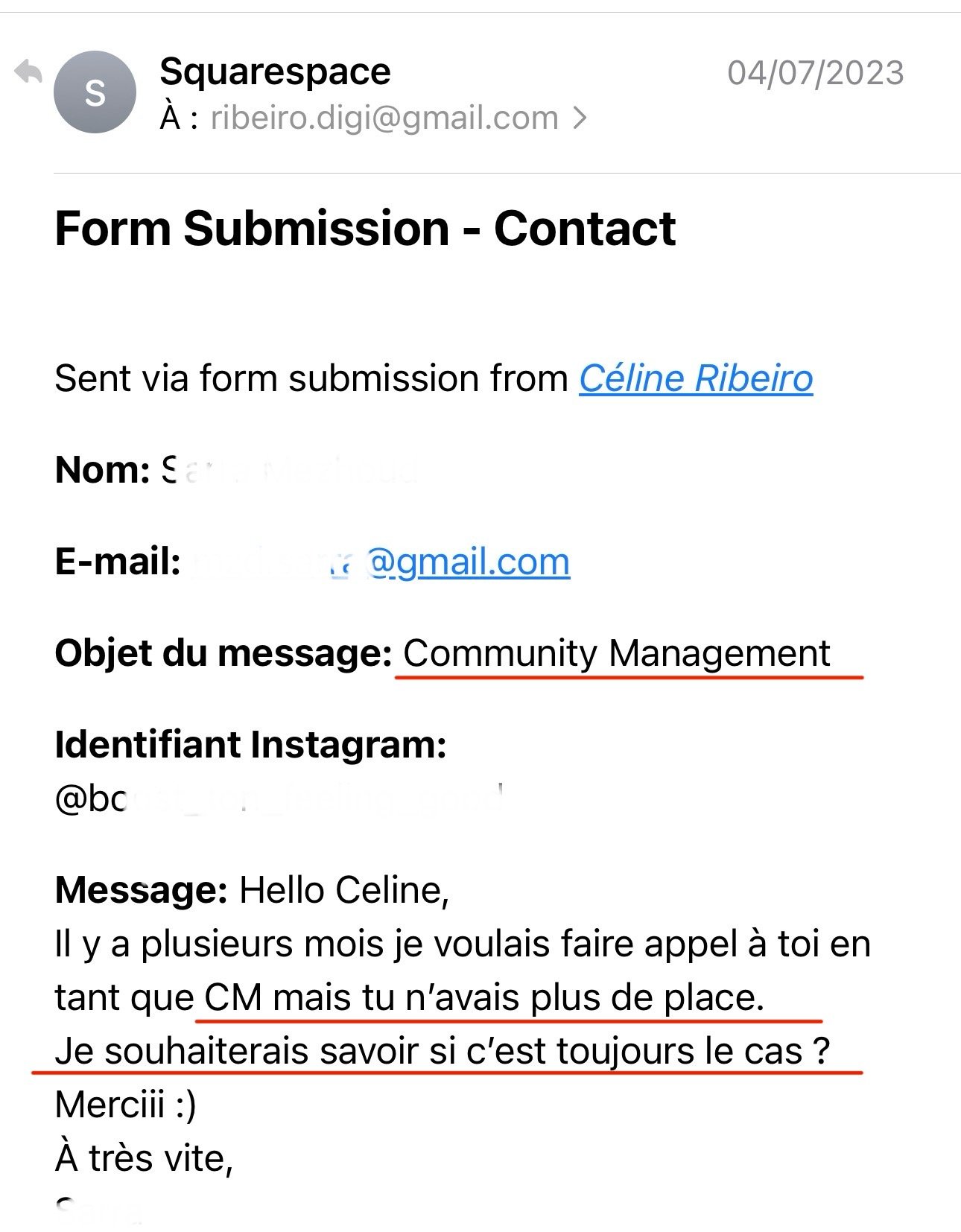Tap the Hello Celine greeting text

[344, 890]
